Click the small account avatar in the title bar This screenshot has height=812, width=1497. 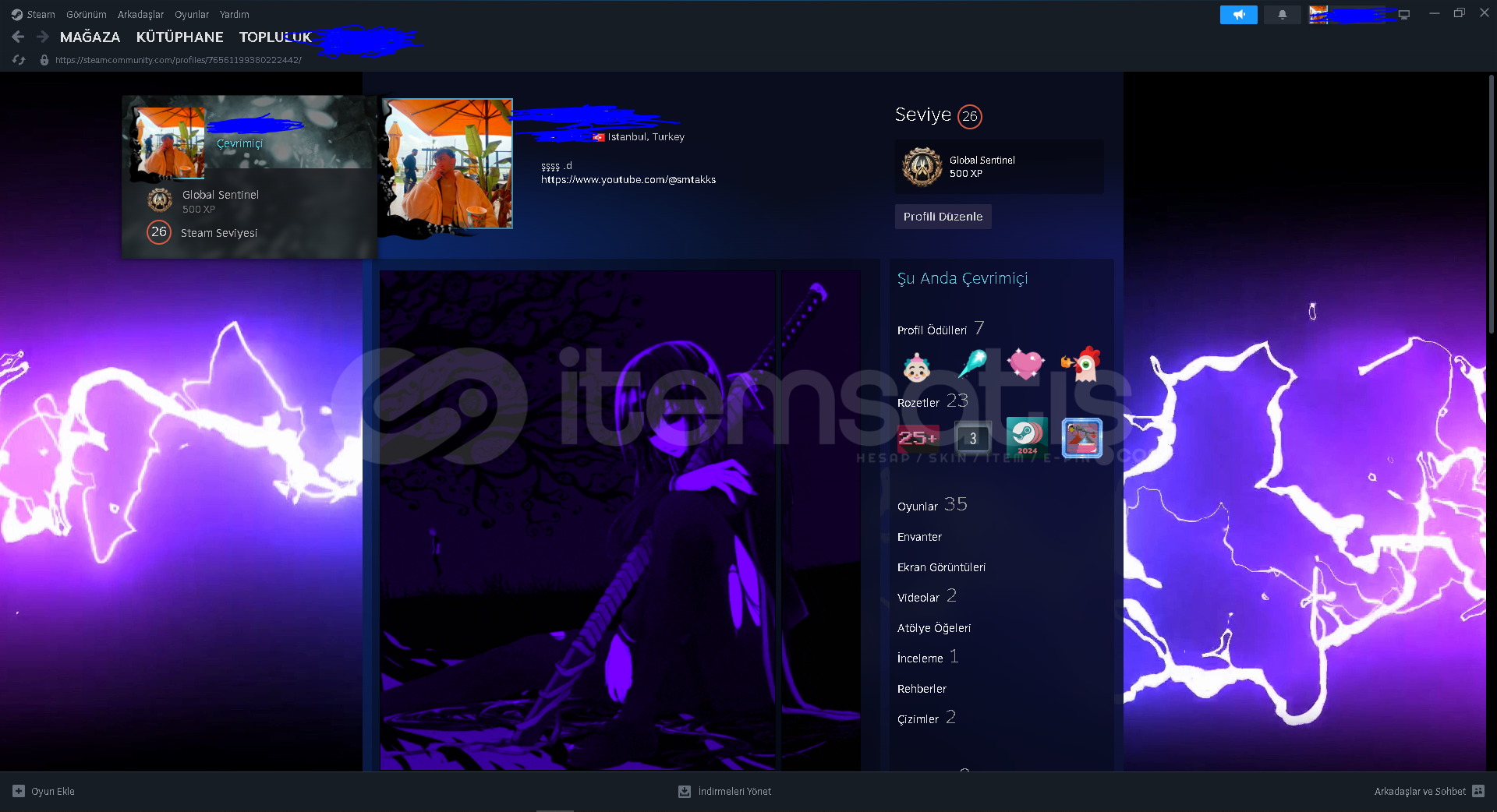pos(1318,14)
